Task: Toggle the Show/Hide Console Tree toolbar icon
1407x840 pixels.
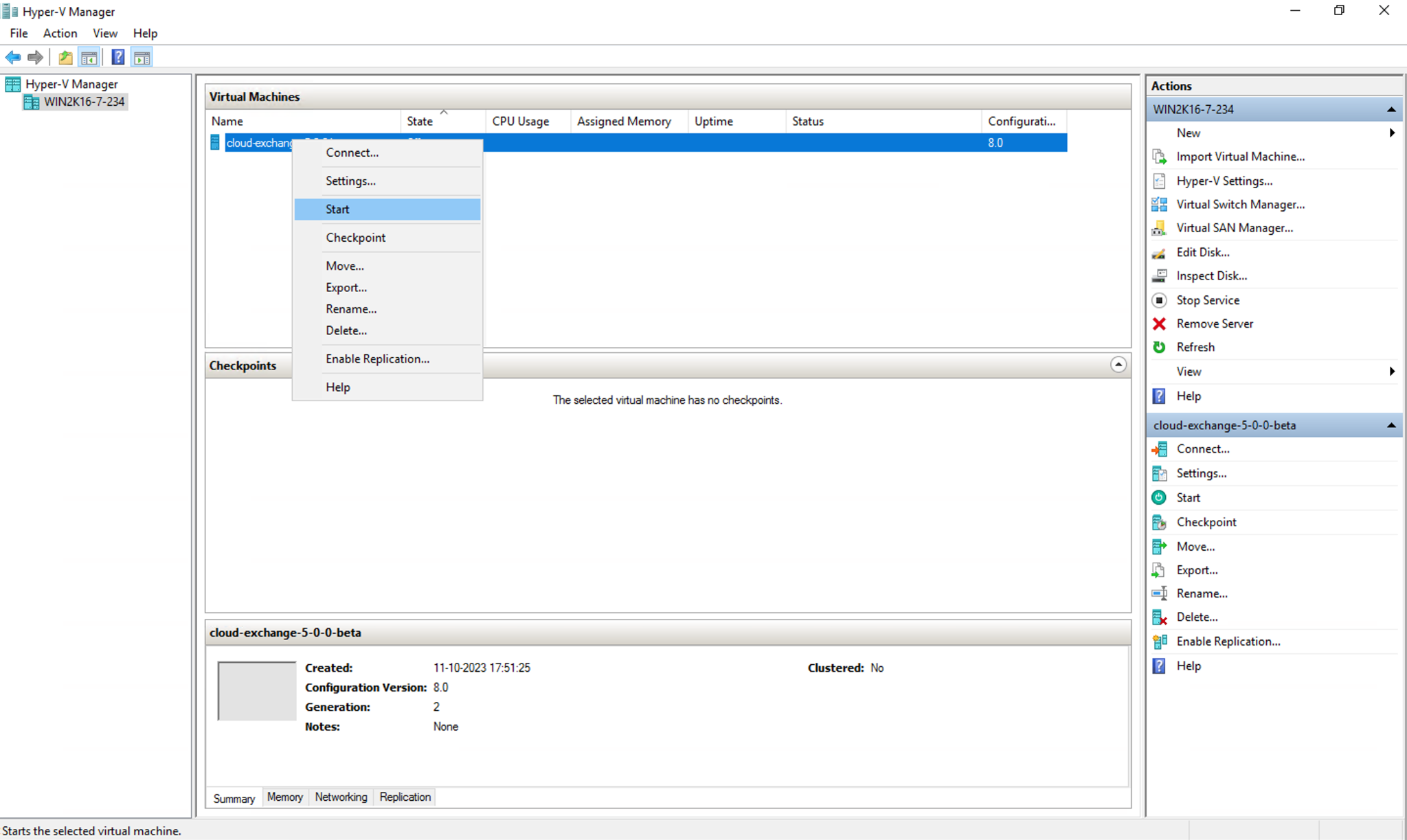Action: (x=89, y=58)
